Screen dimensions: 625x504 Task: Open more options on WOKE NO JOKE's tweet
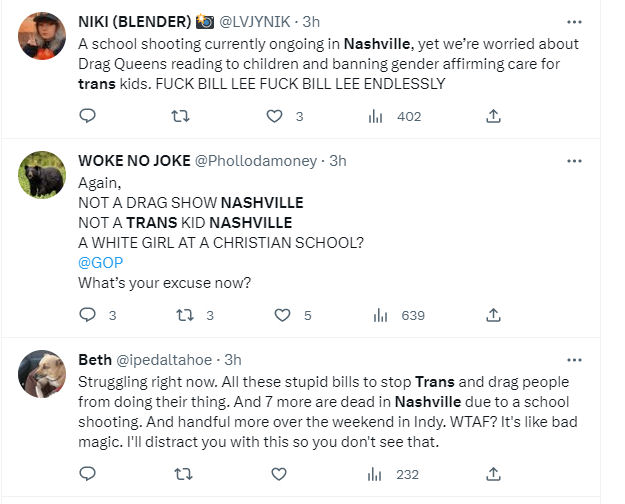click(574, 161)
